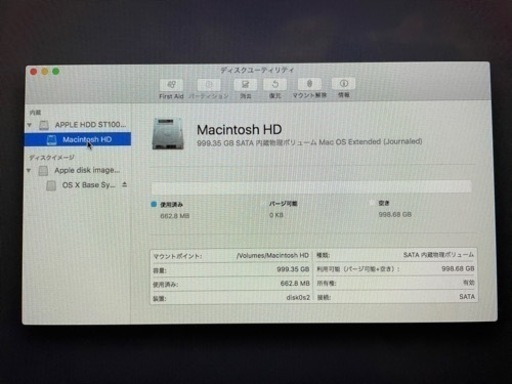Click the Macintosh HD title heading
This screenshot has width=512, height=384.
click(x=239, y=129)
